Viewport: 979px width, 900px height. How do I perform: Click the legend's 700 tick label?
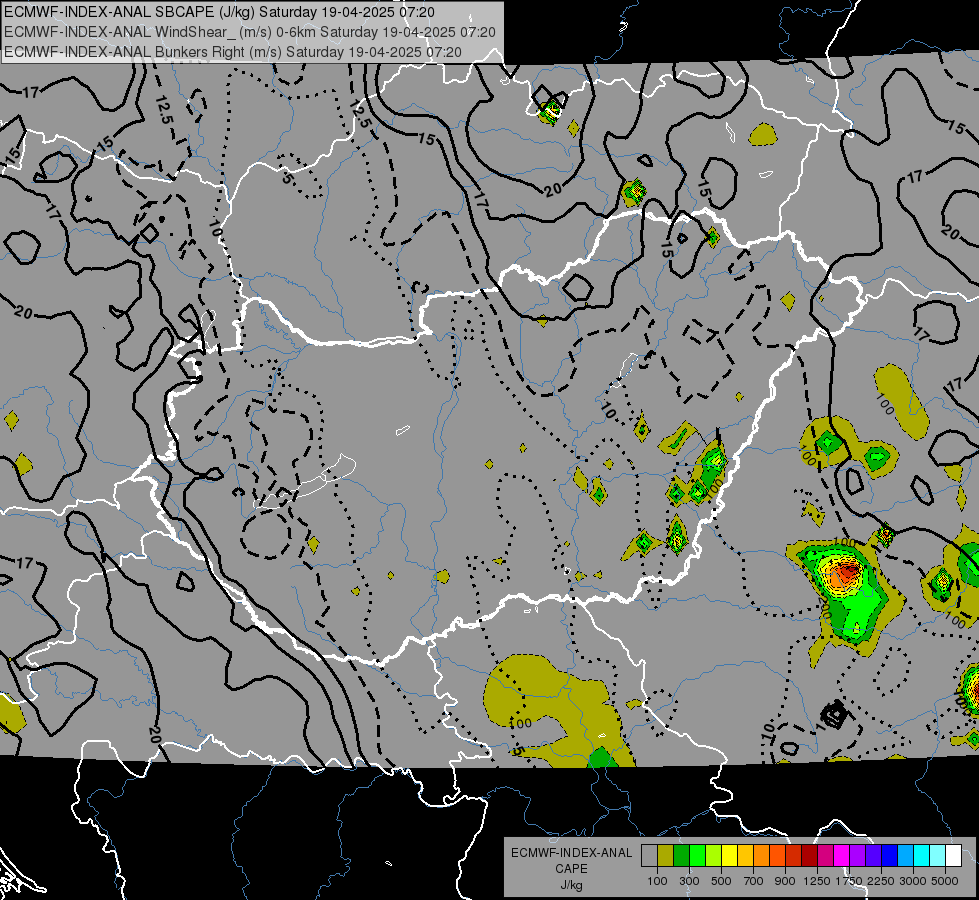click(754, 881)
